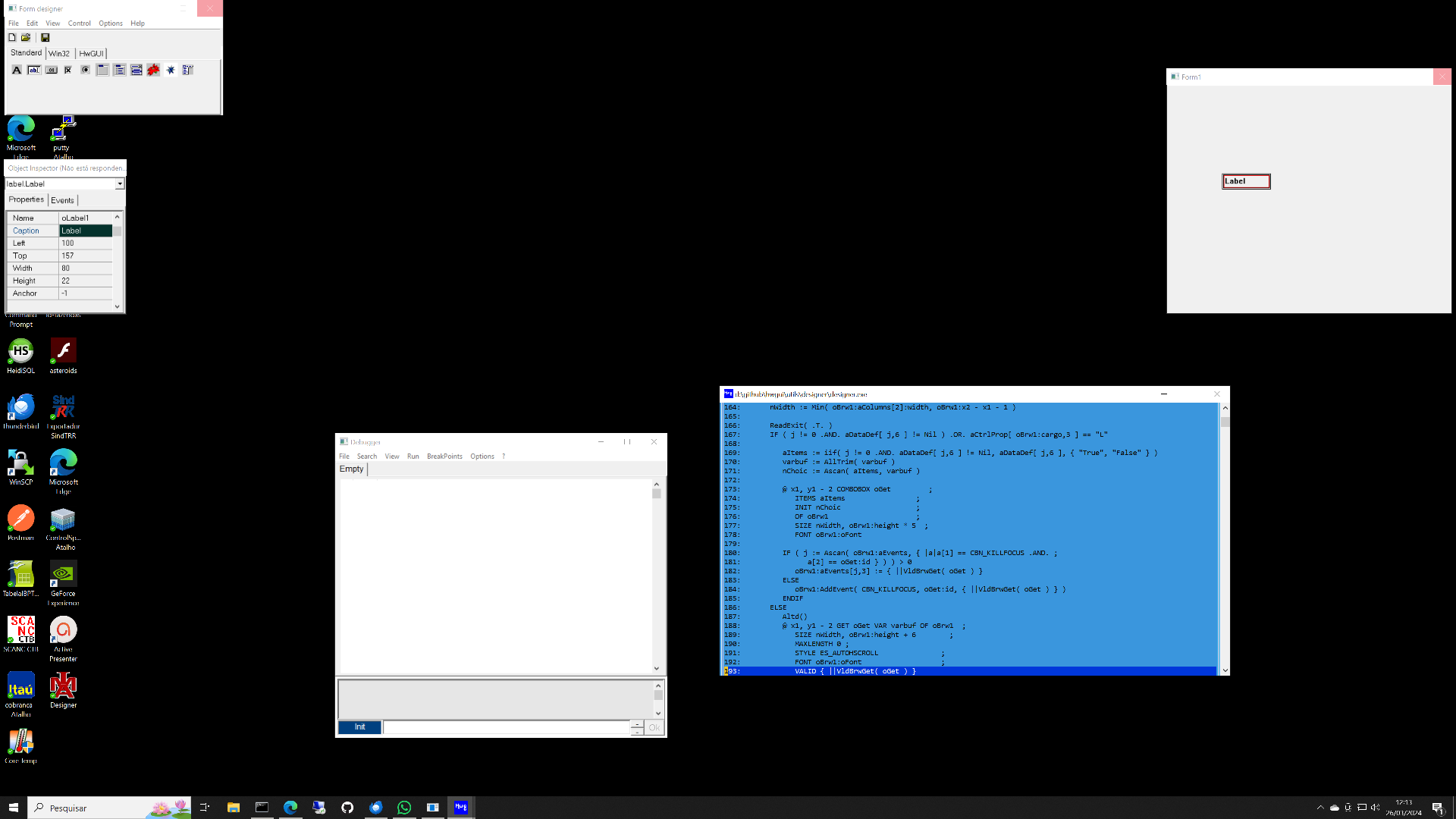Screen dimensions: 1456x819
Task: Click the New document toolbar icon
Action: [12, 37]
